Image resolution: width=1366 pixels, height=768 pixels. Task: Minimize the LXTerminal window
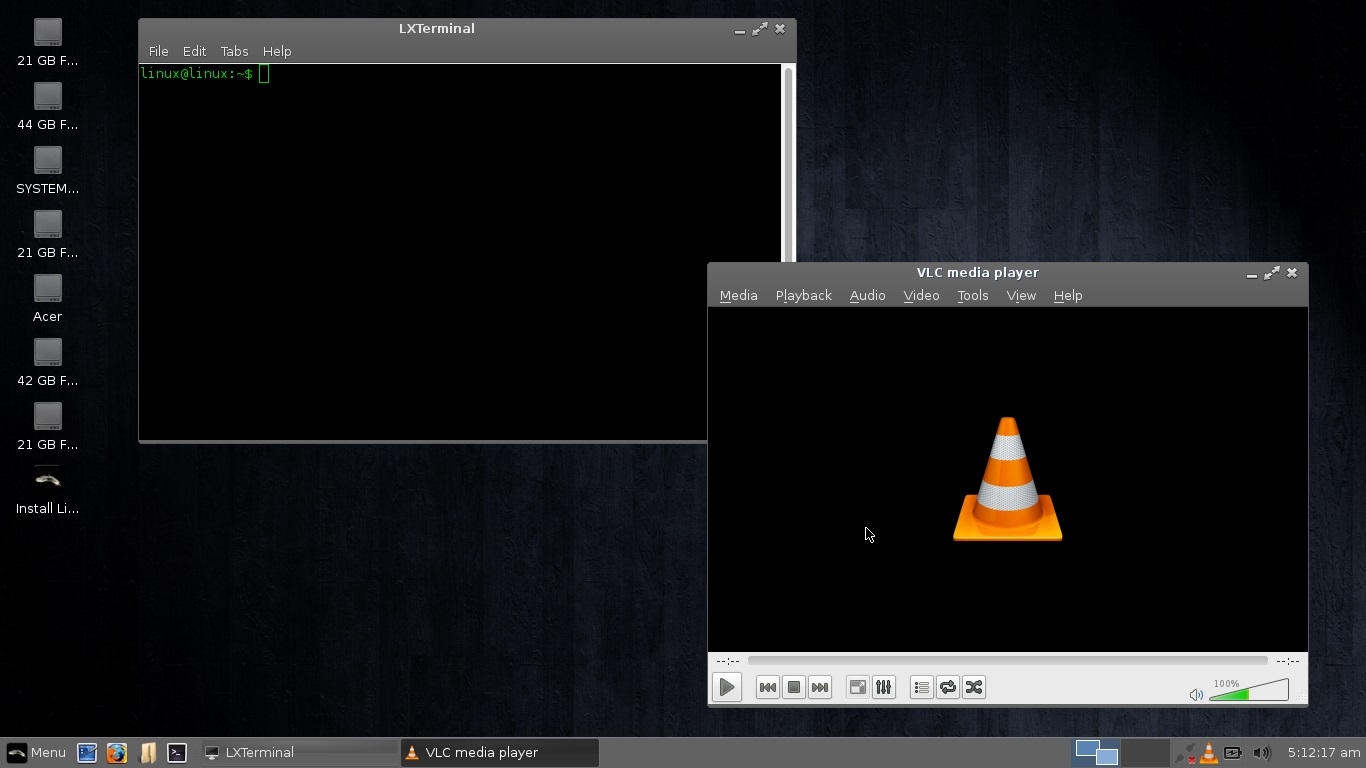point(740,30)
